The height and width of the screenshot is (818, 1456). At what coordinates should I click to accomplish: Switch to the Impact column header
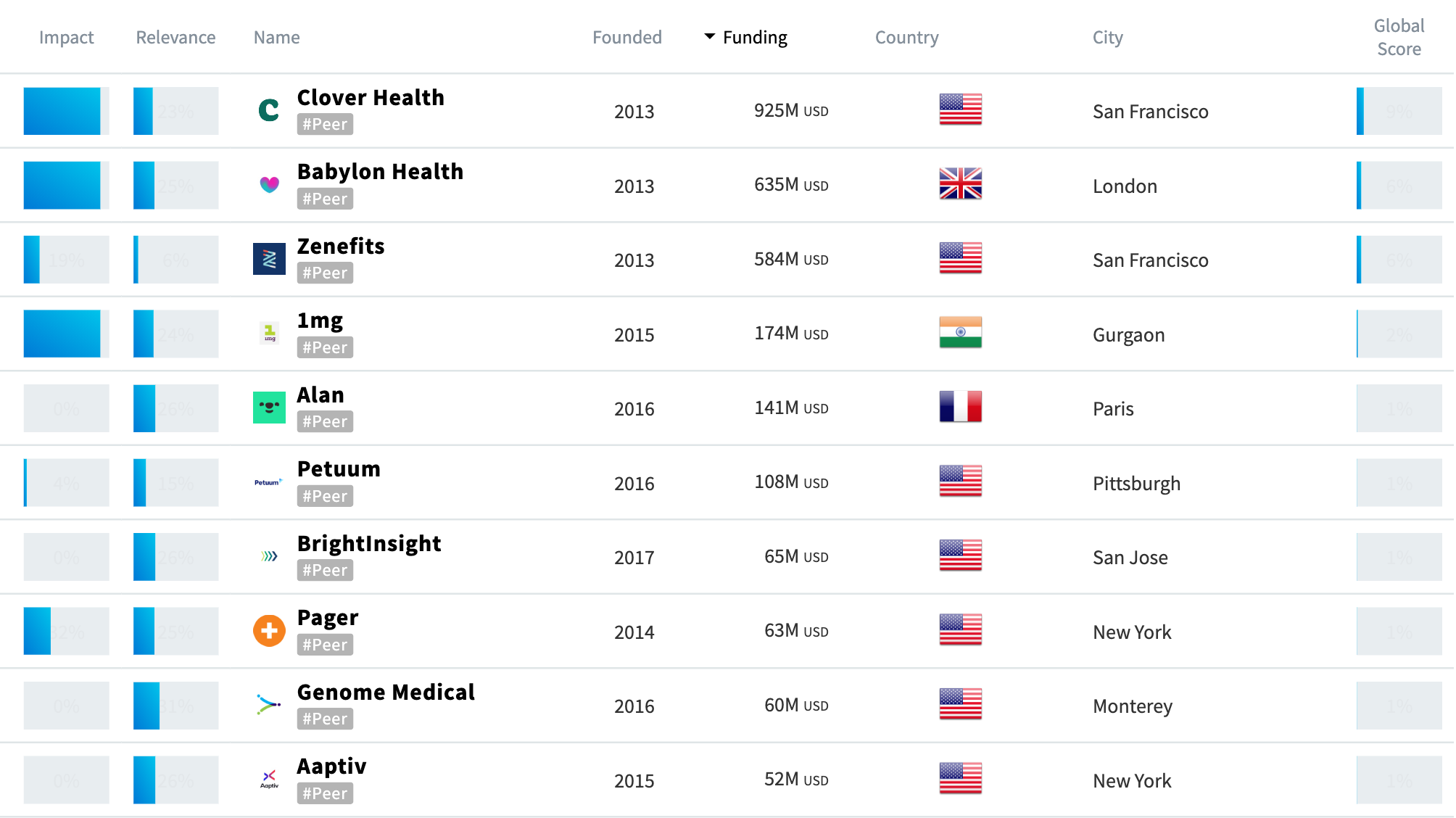pyautogui.click(x=66, y=37)
